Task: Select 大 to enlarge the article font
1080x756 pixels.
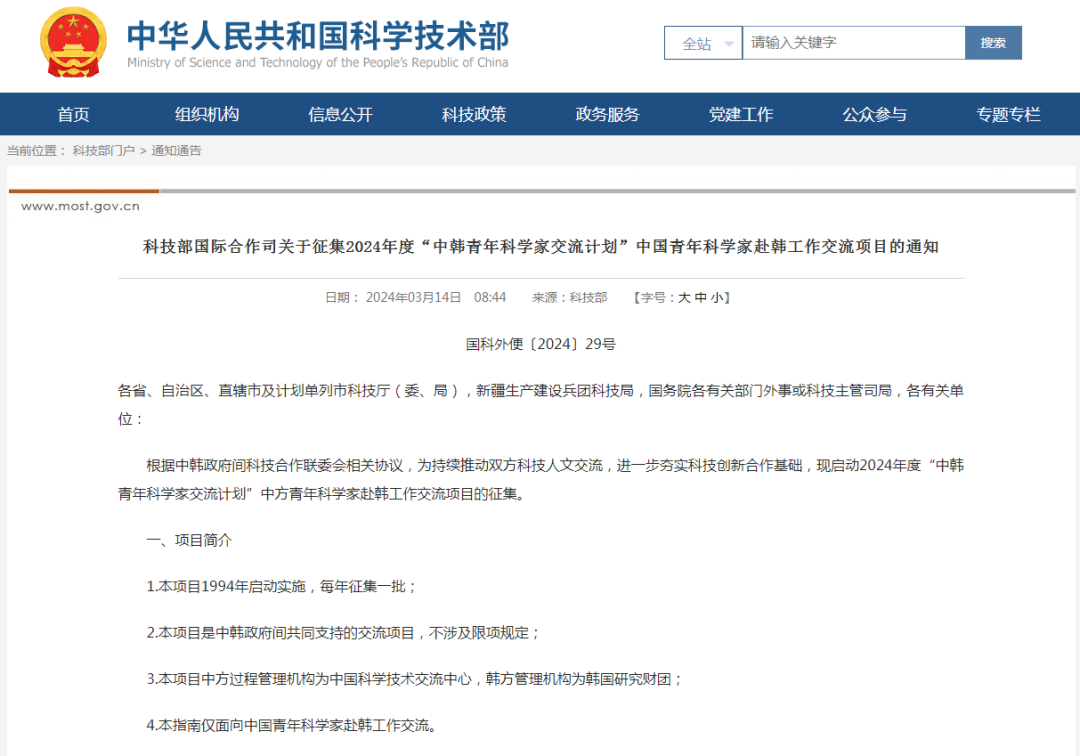Action: click(x=682, y=297)
